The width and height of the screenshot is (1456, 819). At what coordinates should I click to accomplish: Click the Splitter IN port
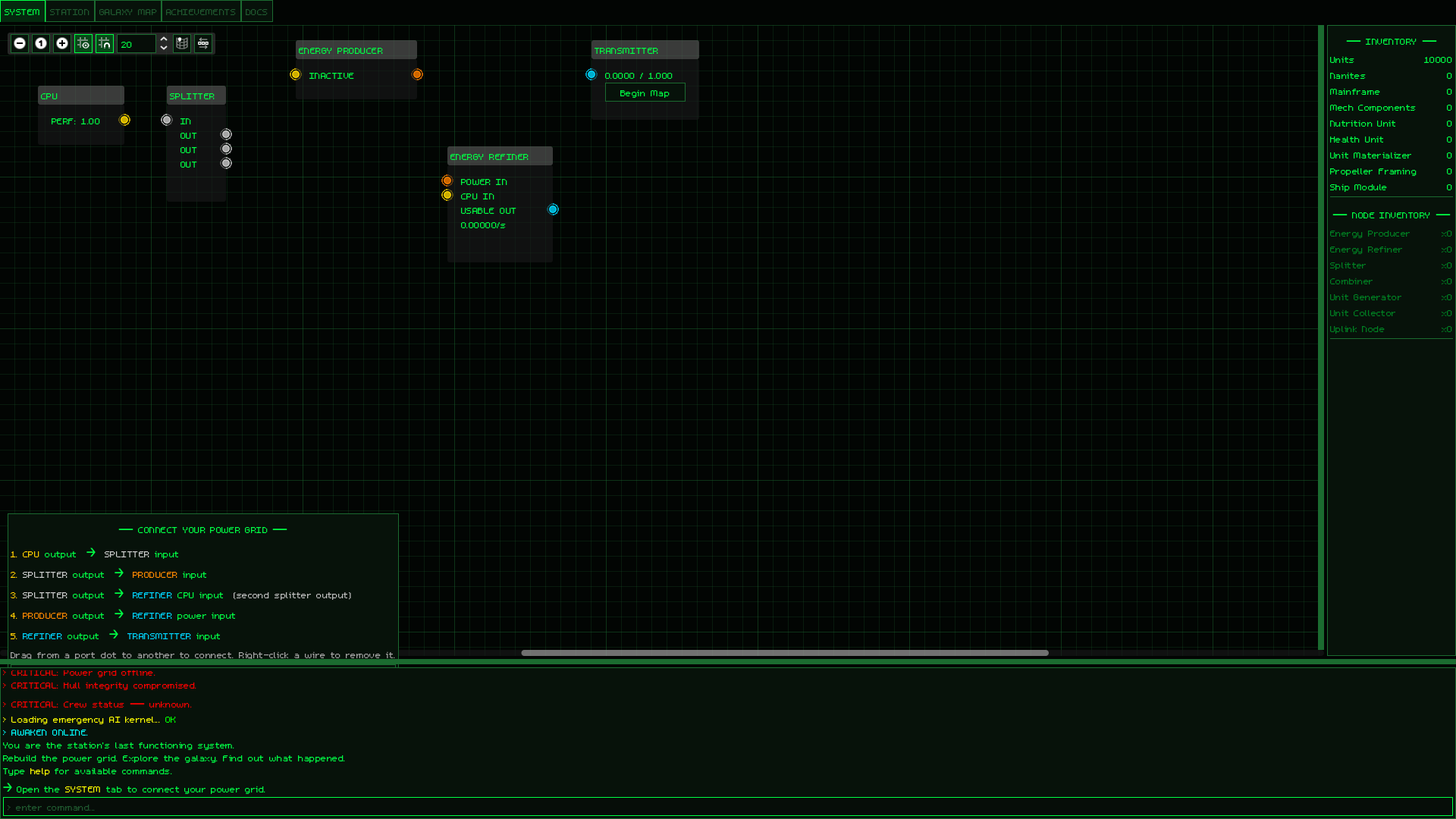167,120
